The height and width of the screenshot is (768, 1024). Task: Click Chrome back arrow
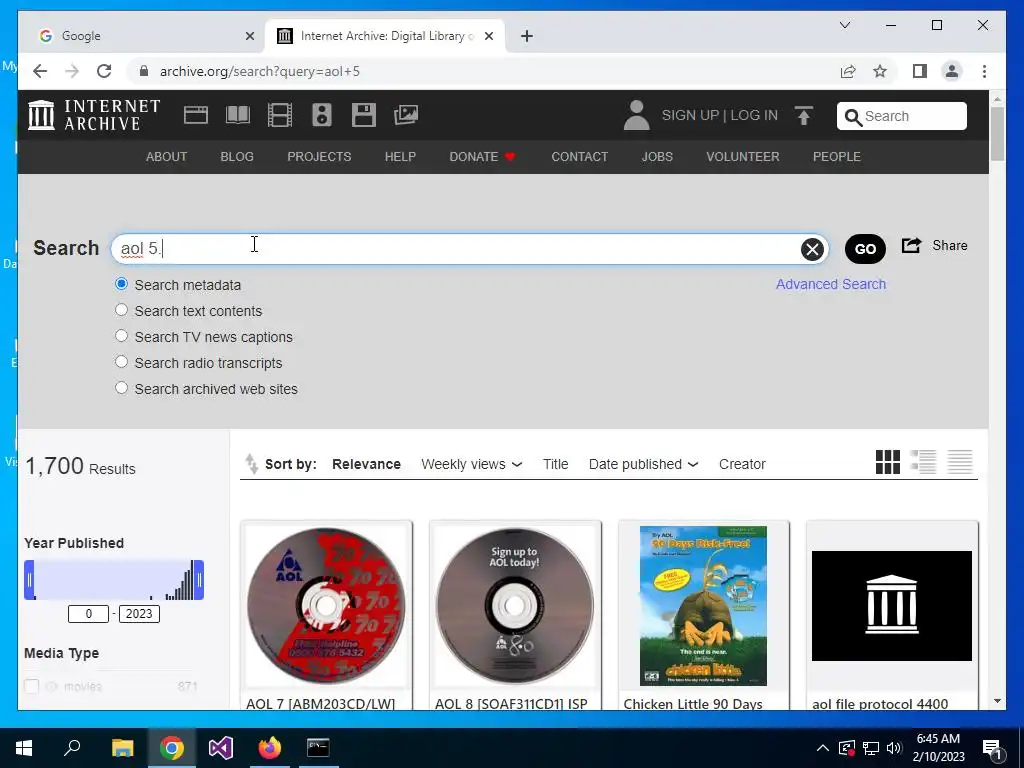pyautogui.click(x=40, y=71)
